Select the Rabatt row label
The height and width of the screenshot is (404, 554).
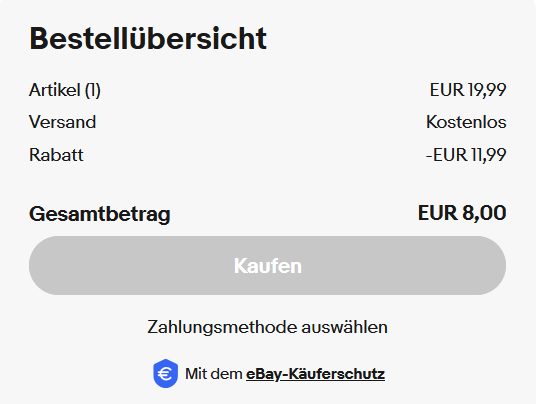click(56, 155)
